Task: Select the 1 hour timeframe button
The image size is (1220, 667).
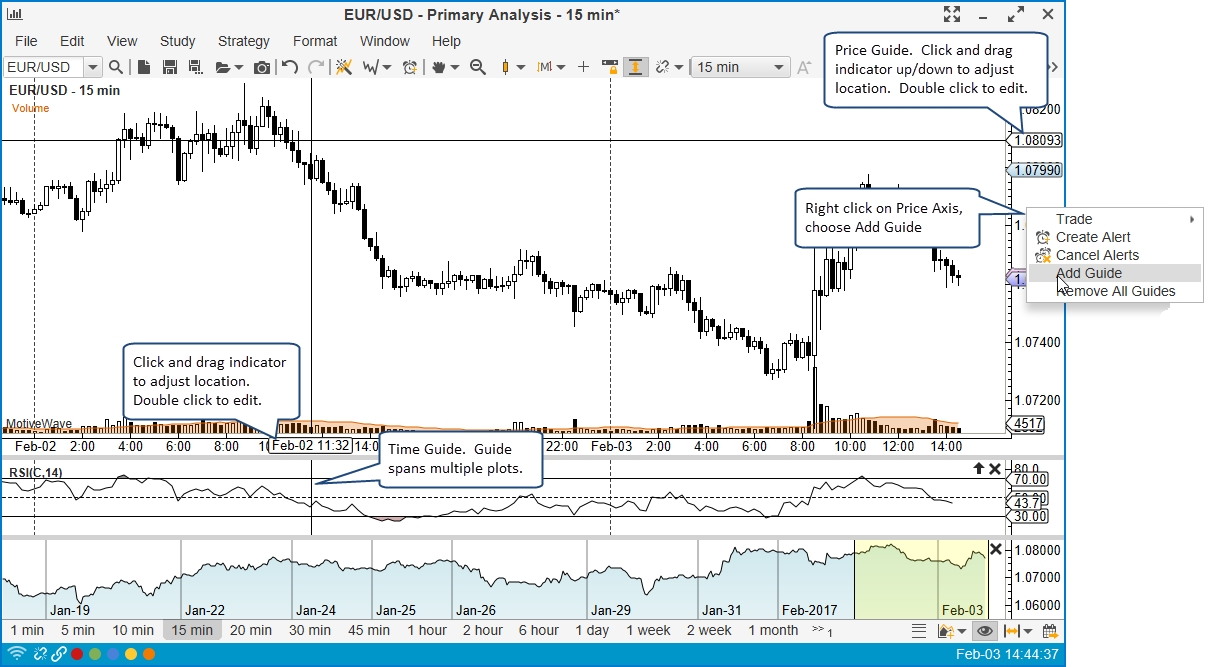Action: (427, 630)
